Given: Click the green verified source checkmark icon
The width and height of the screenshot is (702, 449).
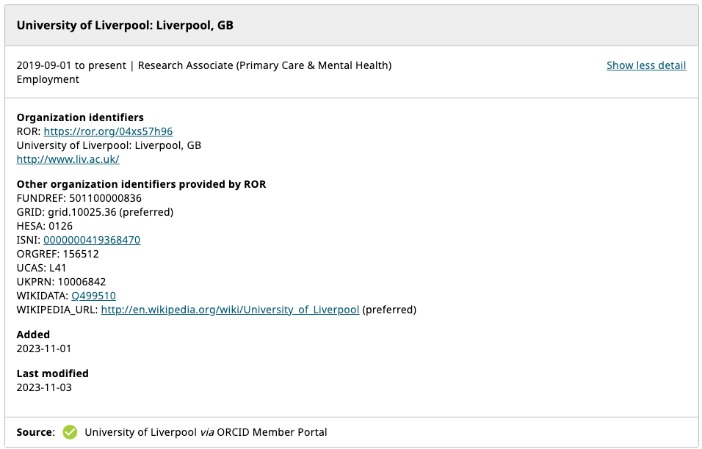Looking at the screenshot, I should coord(70,432).
